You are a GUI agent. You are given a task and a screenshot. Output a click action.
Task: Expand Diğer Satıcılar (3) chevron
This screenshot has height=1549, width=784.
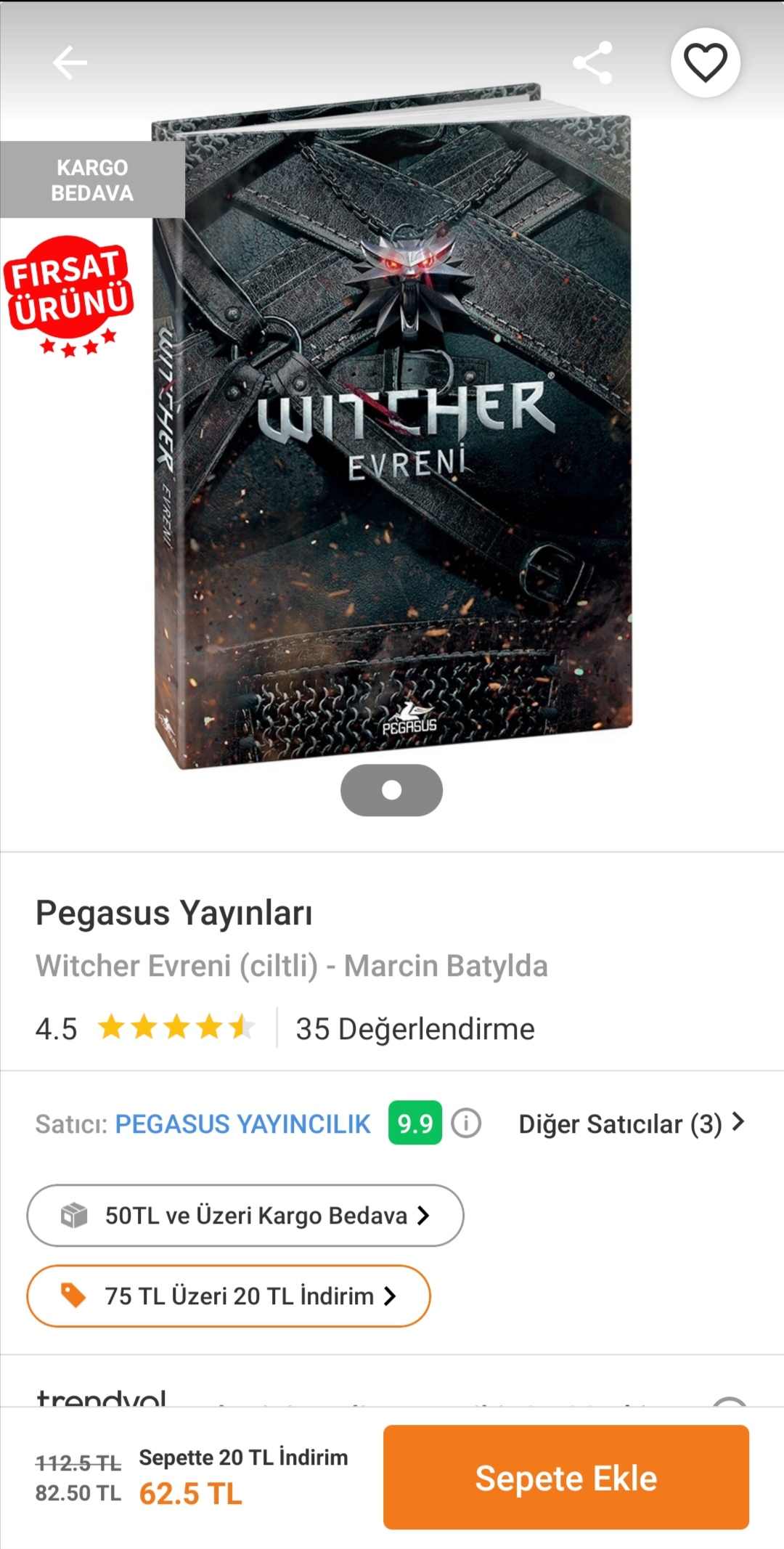coord(738,1122)
